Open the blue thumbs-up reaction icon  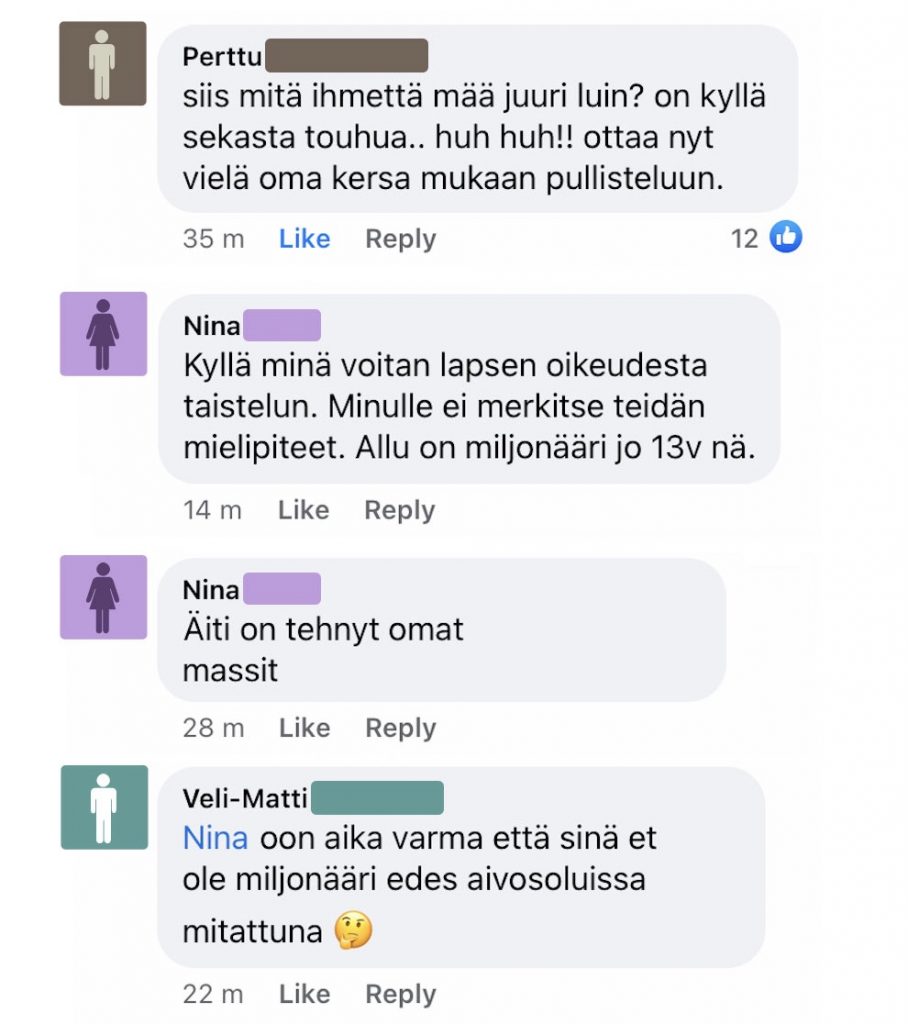tap(785, 237)
